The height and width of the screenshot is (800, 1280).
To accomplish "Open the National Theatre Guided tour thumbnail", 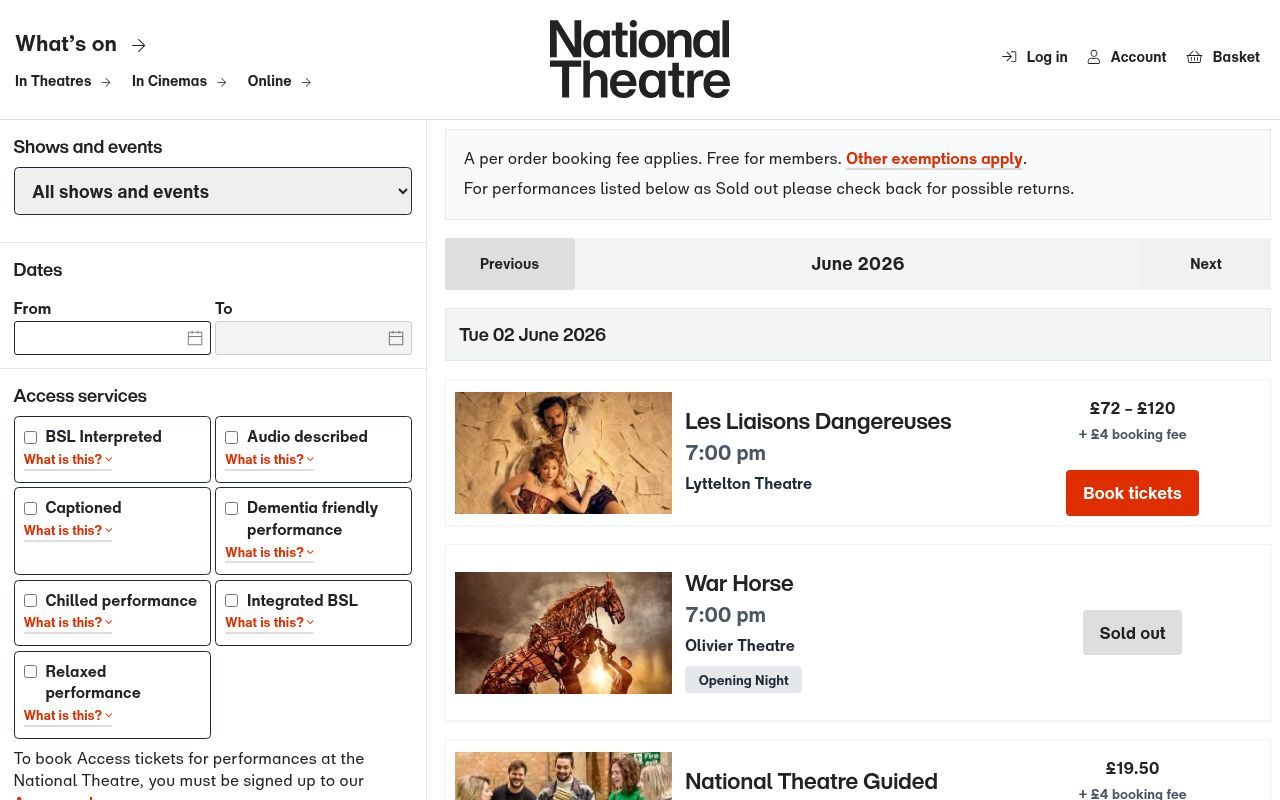I will (563, 776).
